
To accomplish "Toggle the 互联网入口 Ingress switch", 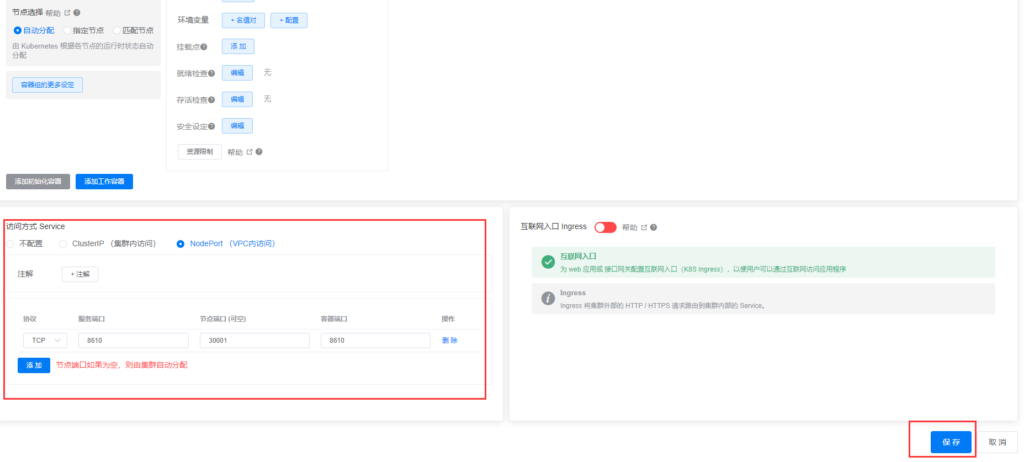I will pyautogui.click(x=605, y=227).
